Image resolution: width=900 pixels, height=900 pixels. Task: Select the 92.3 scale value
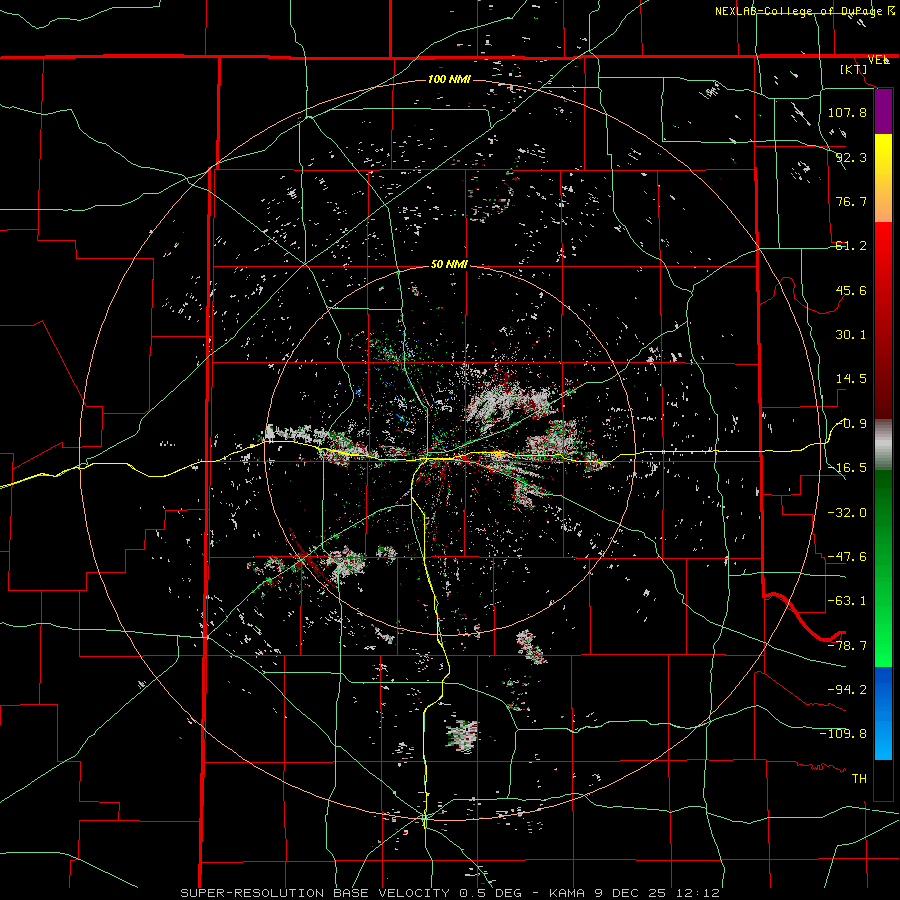pos(851,157)
